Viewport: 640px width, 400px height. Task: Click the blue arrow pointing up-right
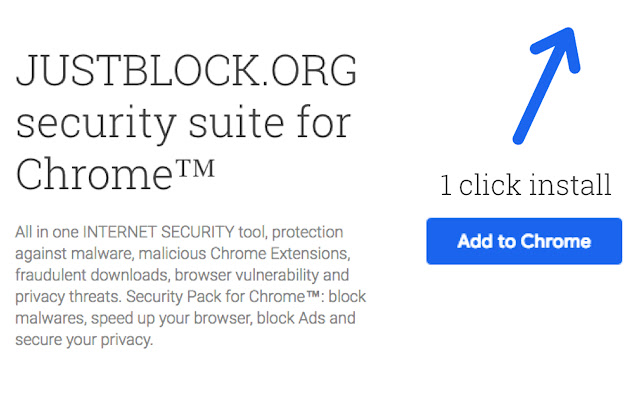coord(545,84)
